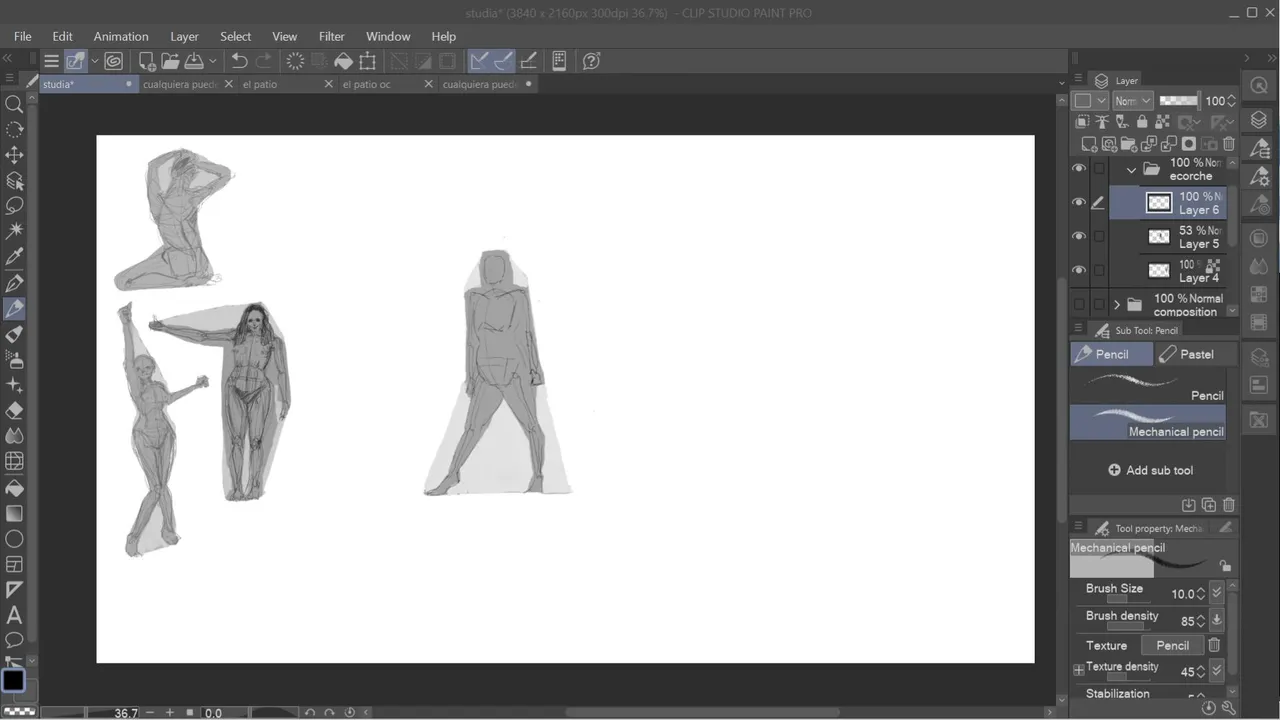Open the support question mark icon

click(x=591, y=61)
